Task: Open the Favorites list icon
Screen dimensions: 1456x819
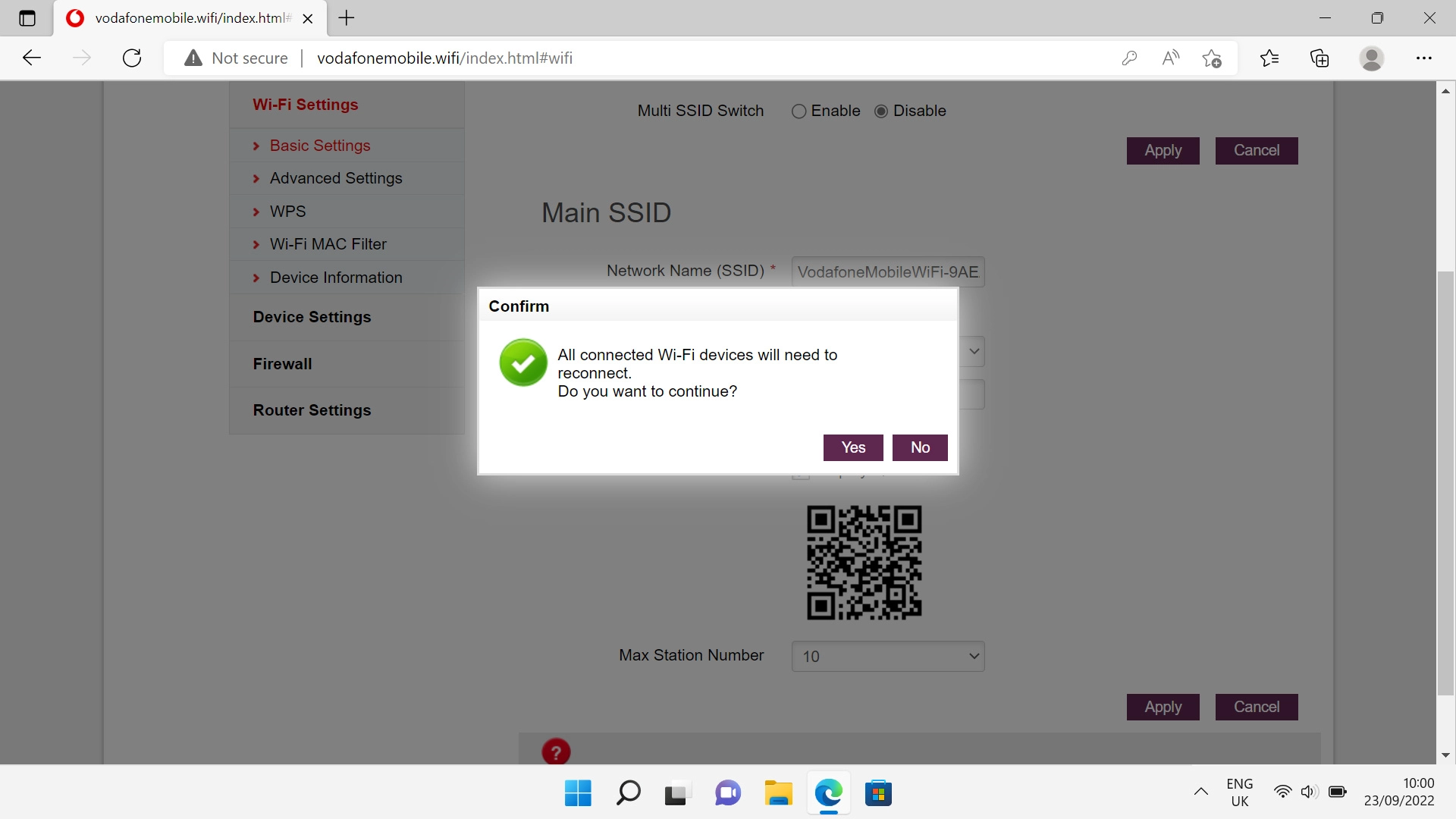Action: pos(1269,58)
